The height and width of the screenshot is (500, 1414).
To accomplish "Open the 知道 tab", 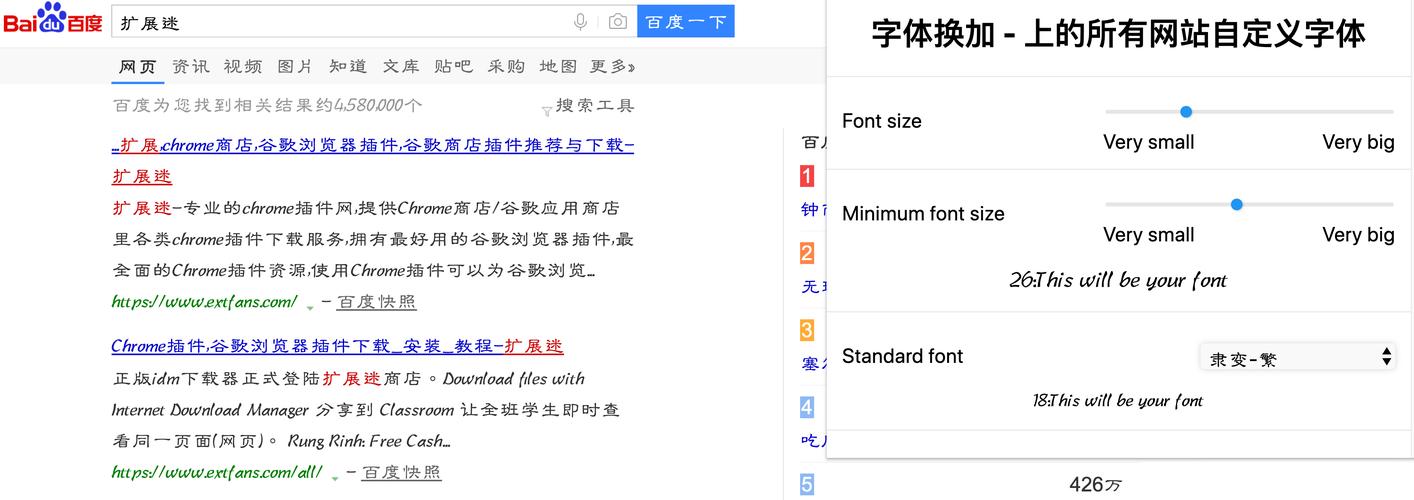I will pos(348,66).
